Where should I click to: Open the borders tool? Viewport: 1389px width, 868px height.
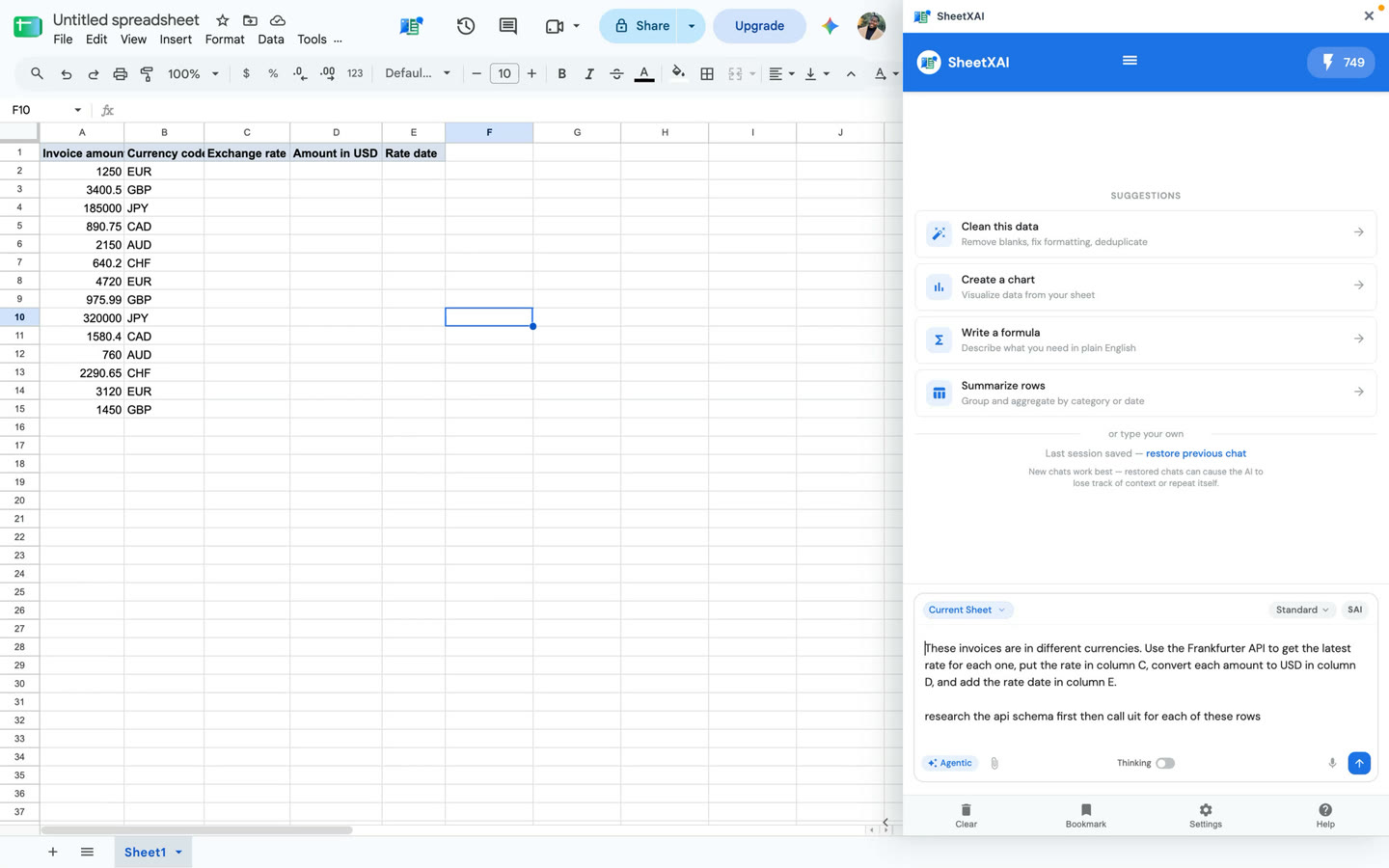point(707,73)
